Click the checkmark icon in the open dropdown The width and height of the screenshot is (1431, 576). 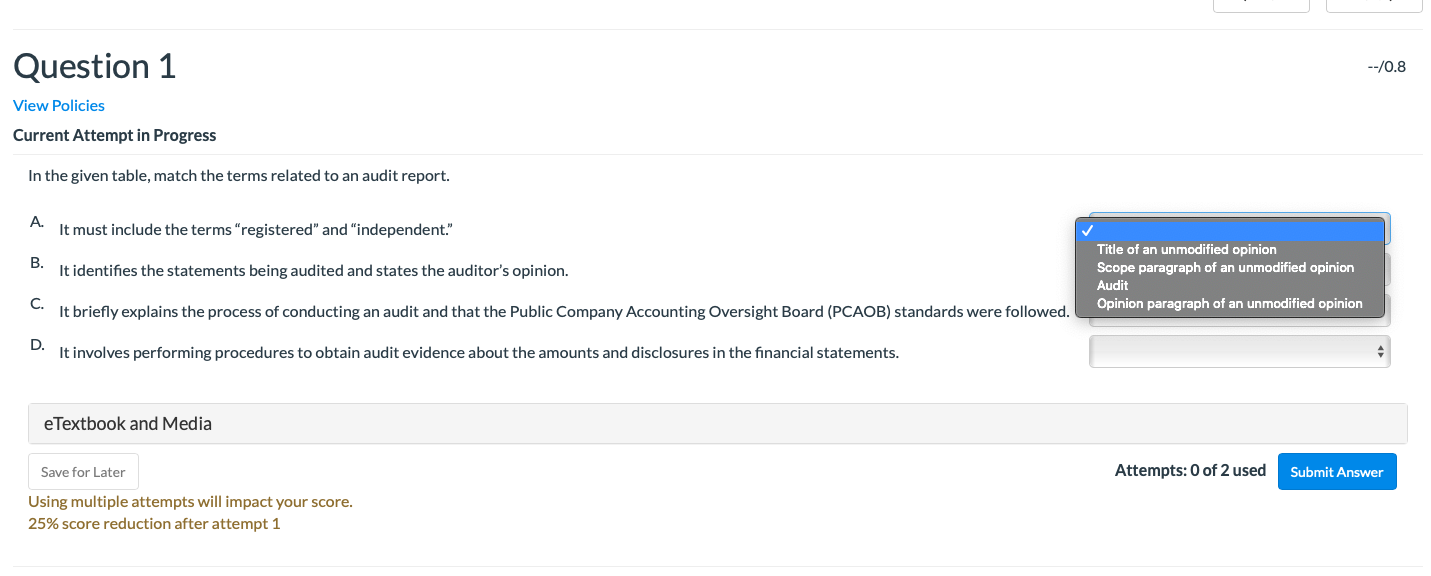point(1086,229)
